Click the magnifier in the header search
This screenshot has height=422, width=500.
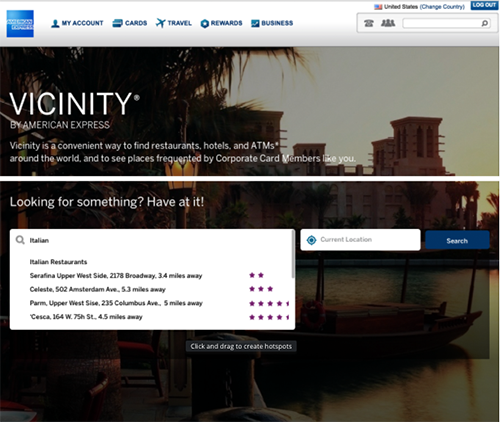click(x=485, y=23)
